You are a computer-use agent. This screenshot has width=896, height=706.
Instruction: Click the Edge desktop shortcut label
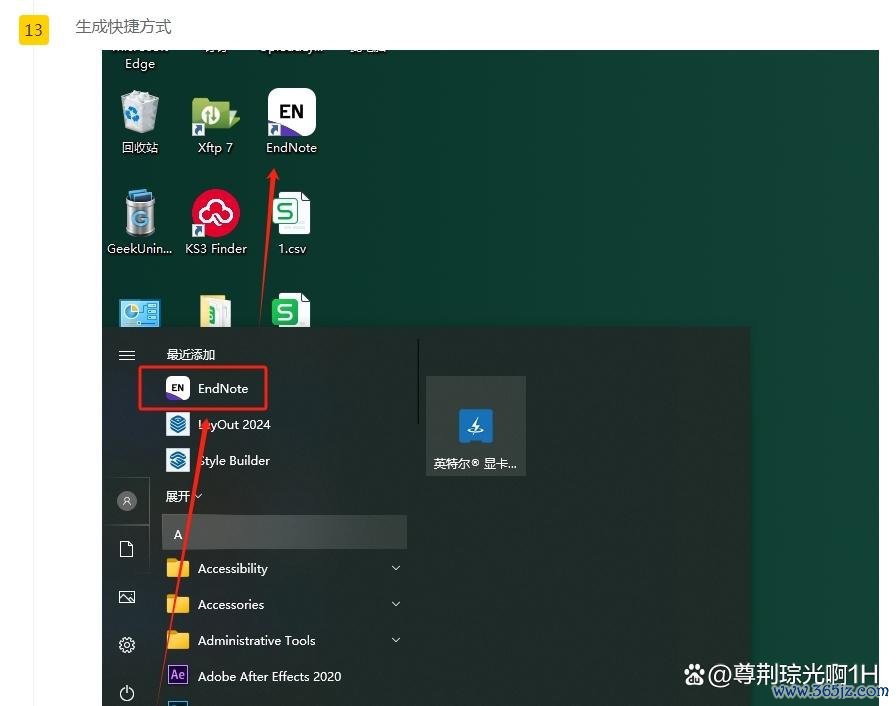140,63
